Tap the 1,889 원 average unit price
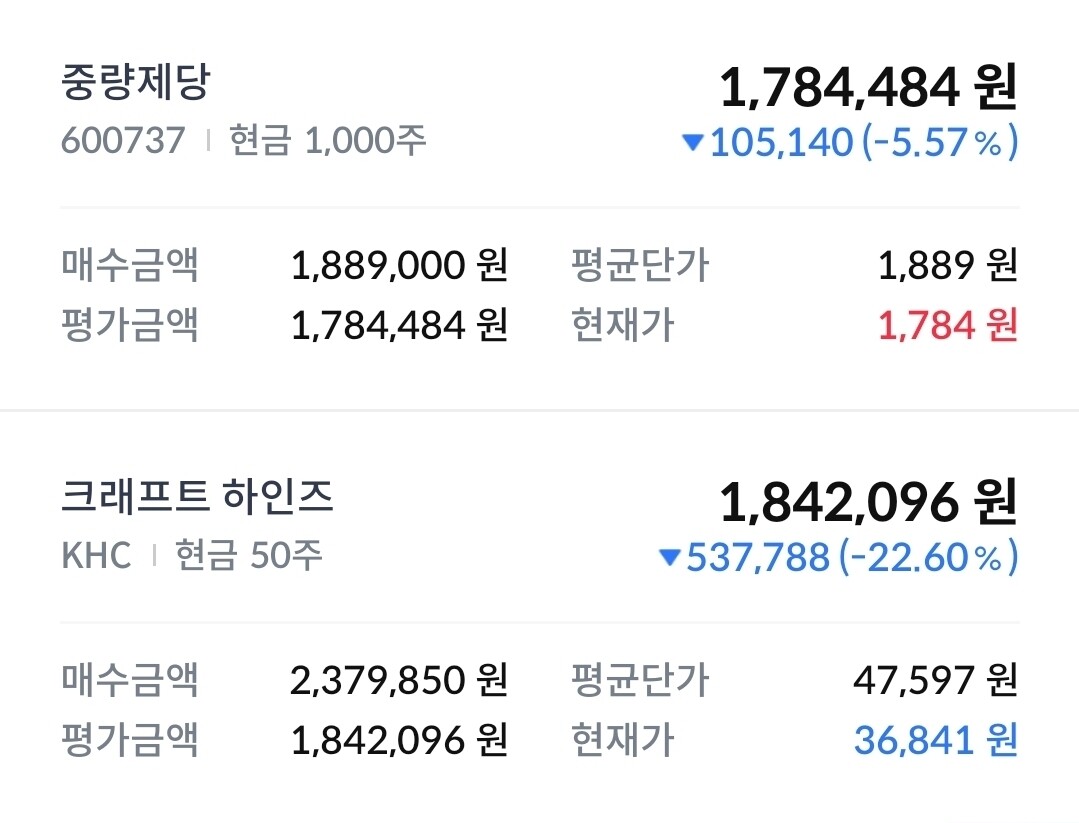The height and width of the screenshot is (823, 1079). tap(947, 266)
